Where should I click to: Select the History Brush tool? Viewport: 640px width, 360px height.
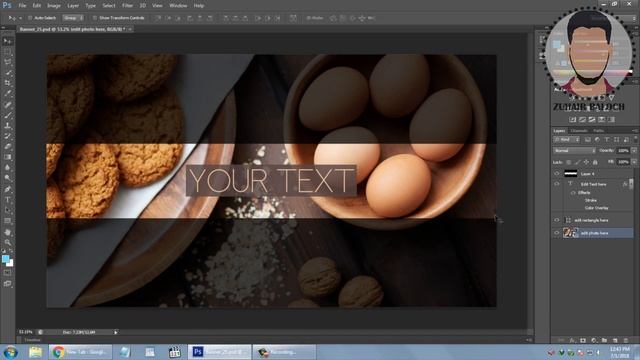pos(7,136)
